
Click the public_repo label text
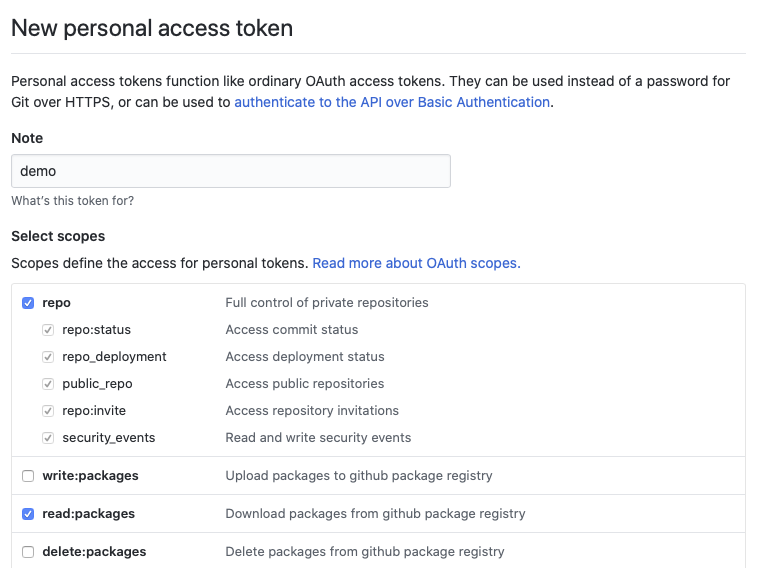coord(97,384)
